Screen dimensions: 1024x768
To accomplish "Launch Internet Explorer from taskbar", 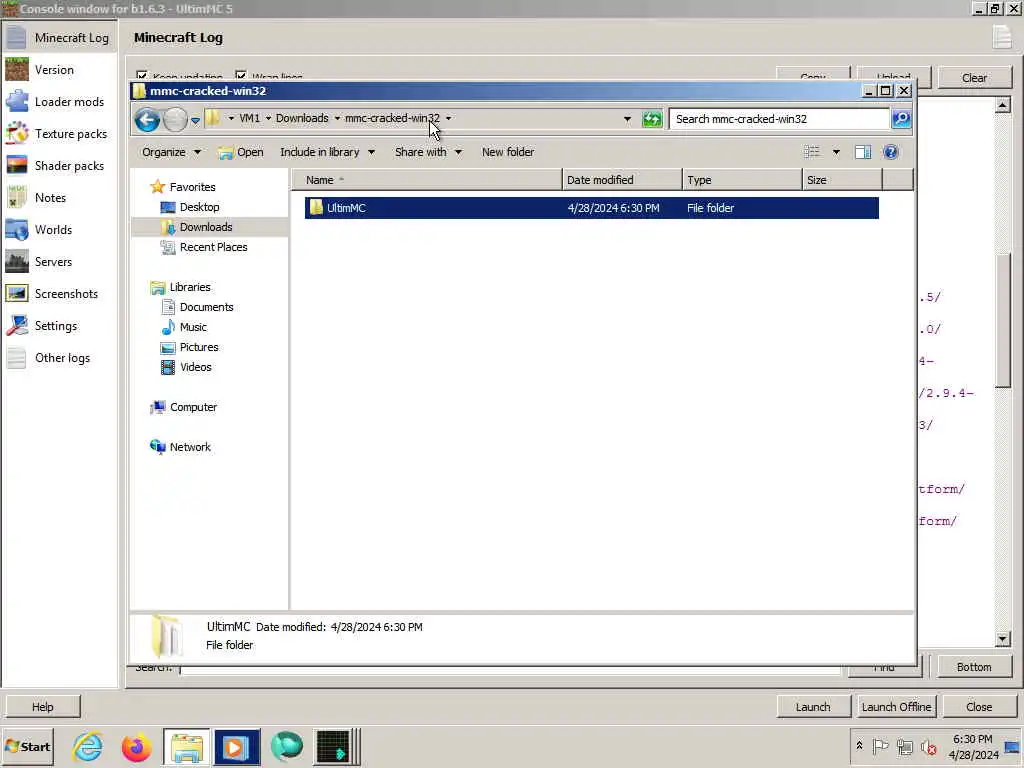I will tap(87, 747).
